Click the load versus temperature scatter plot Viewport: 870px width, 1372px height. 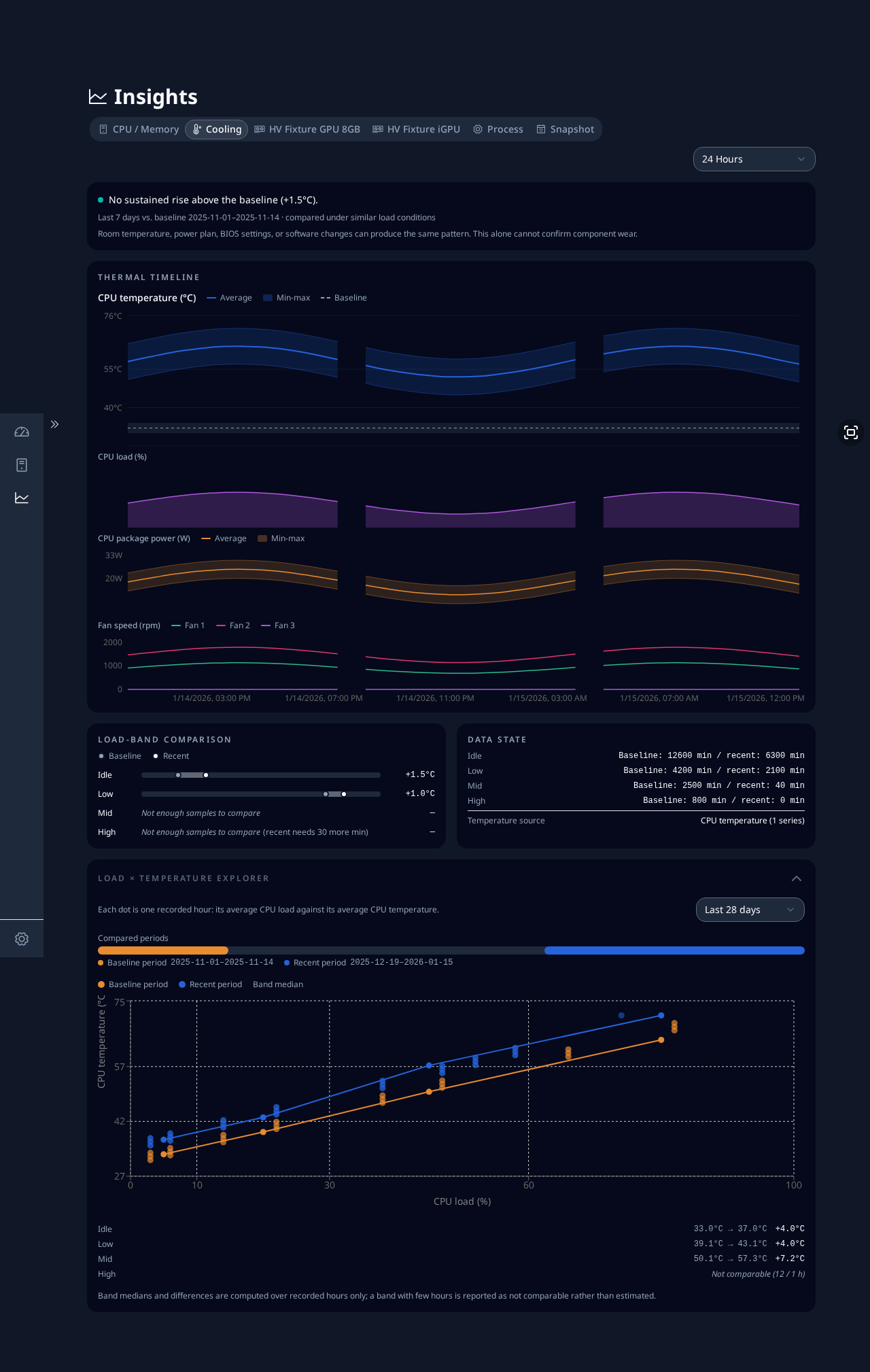(462, 1088)
